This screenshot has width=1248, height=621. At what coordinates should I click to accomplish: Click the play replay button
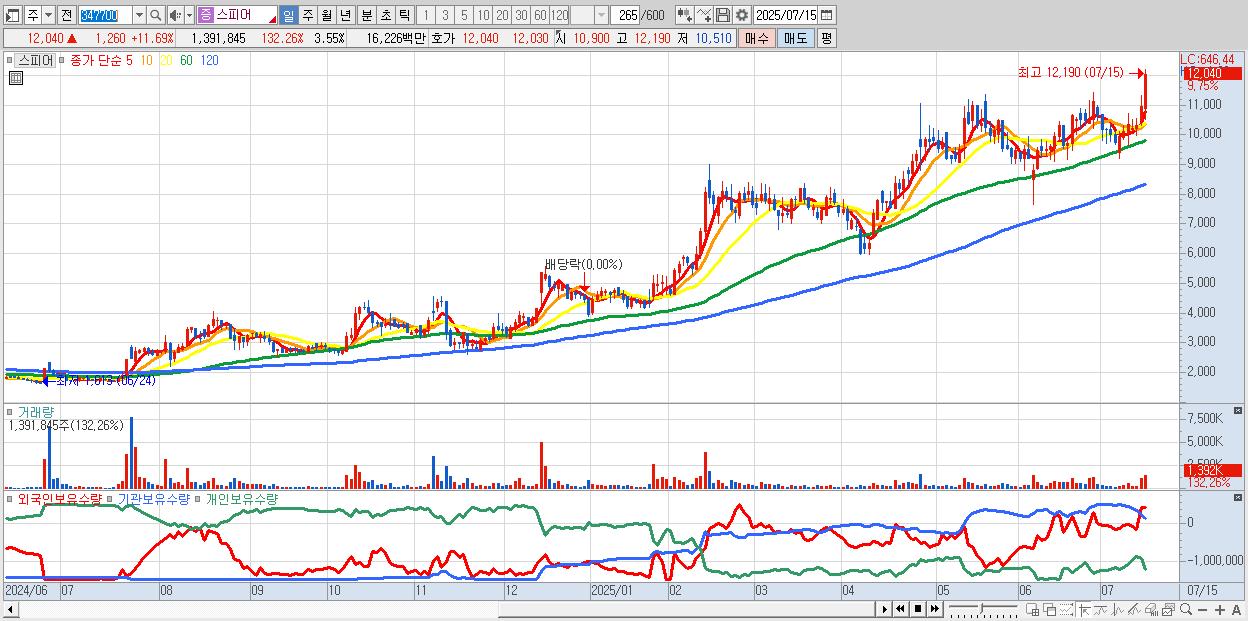click(x=885, y=609)
